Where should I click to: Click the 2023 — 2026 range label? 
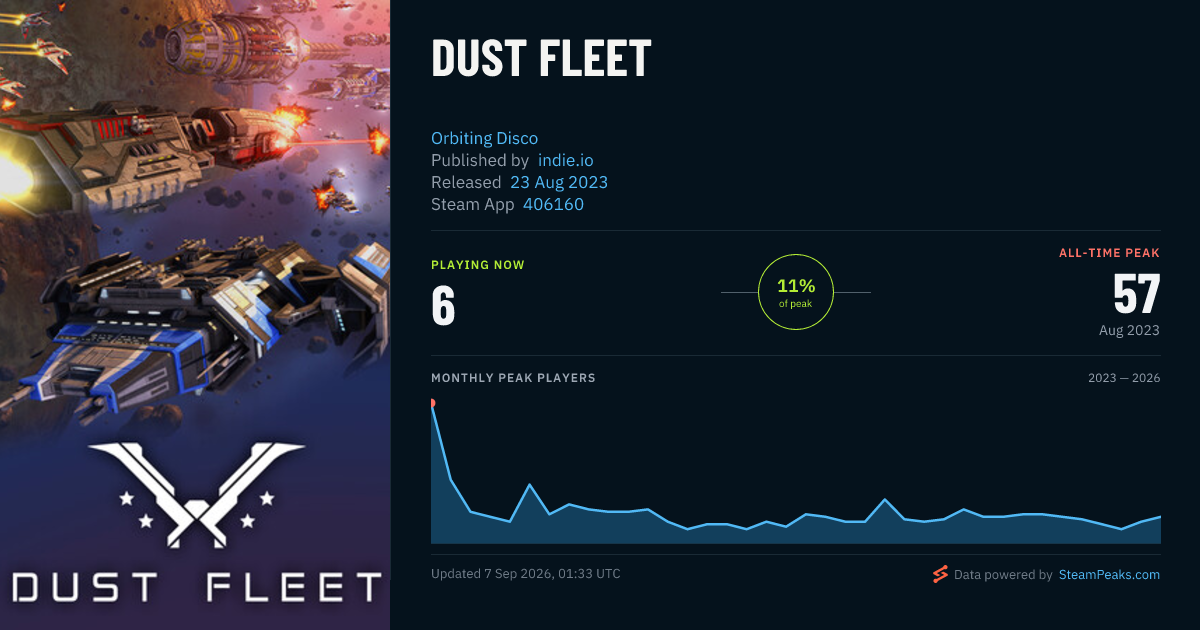[1124, 378]
